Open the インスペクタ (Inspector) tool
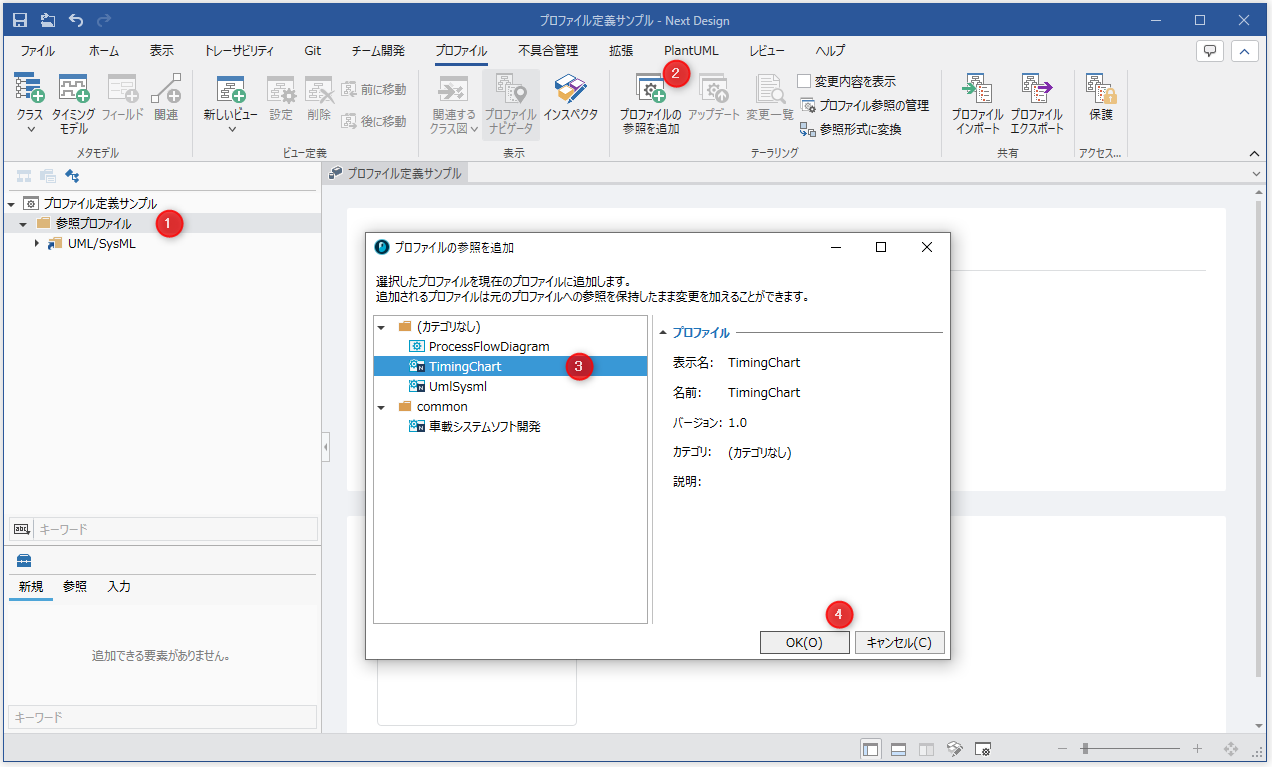The height and width of the screenshot is (767, 1272). click(x=571, y=97)
